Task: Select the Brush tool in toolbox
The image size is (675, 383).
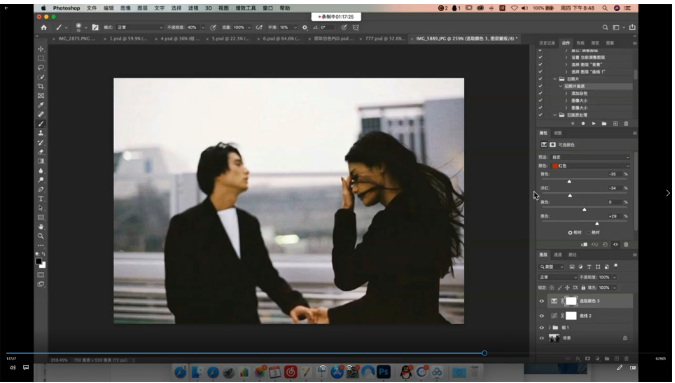Action: (41, 124)
